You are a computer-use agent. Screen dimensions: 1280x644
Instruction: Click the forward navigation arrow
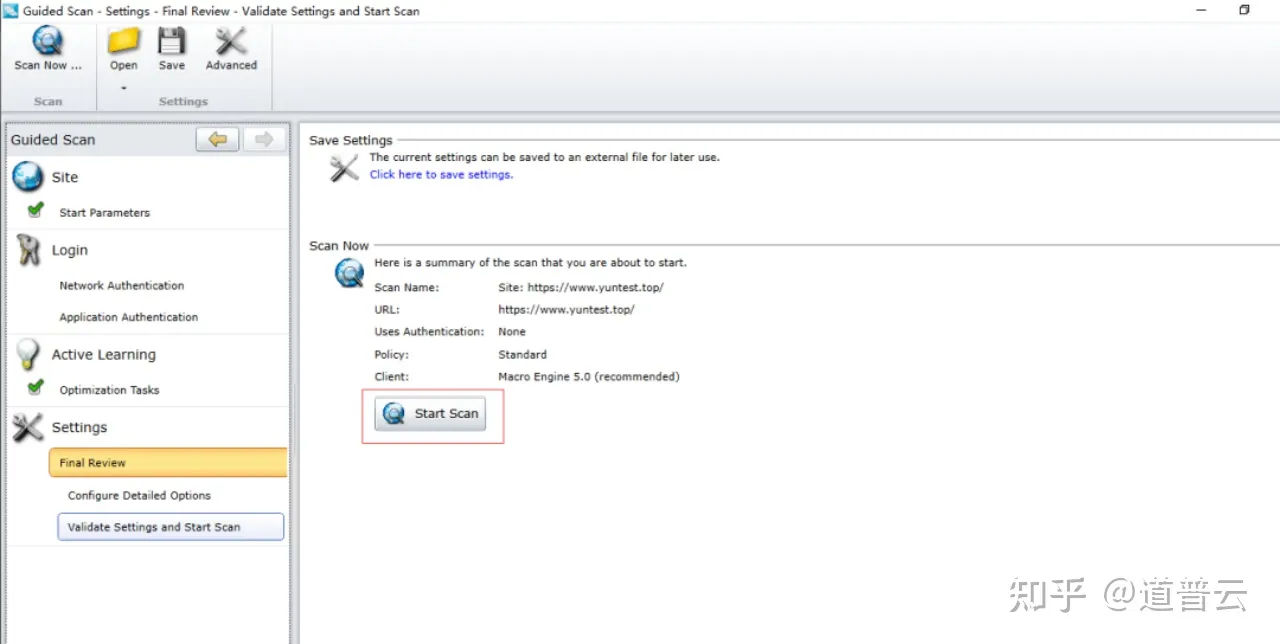click(x=263, y=139)
